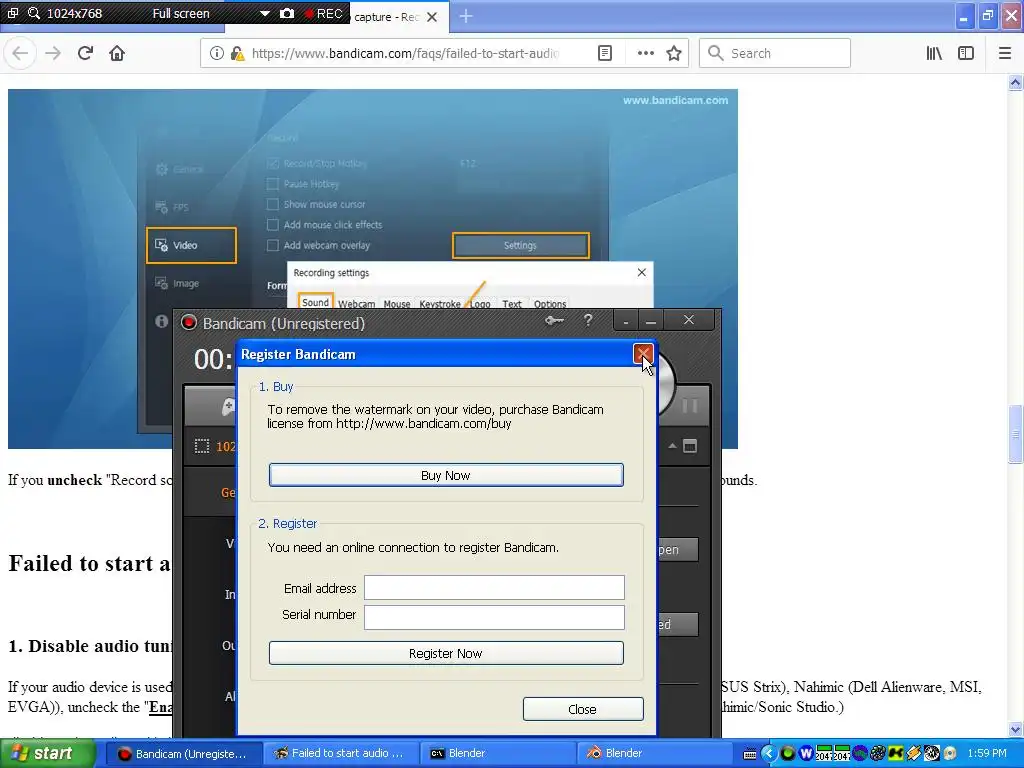
Task: Go forward in browser history
Action: tap(53, 53)
